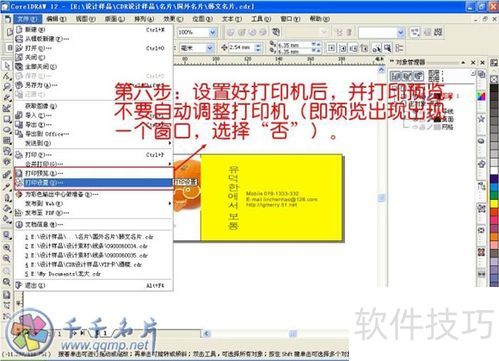
Task: Choose the highlighted 打印设置 (Print Setup) entry
Action: 93,183
